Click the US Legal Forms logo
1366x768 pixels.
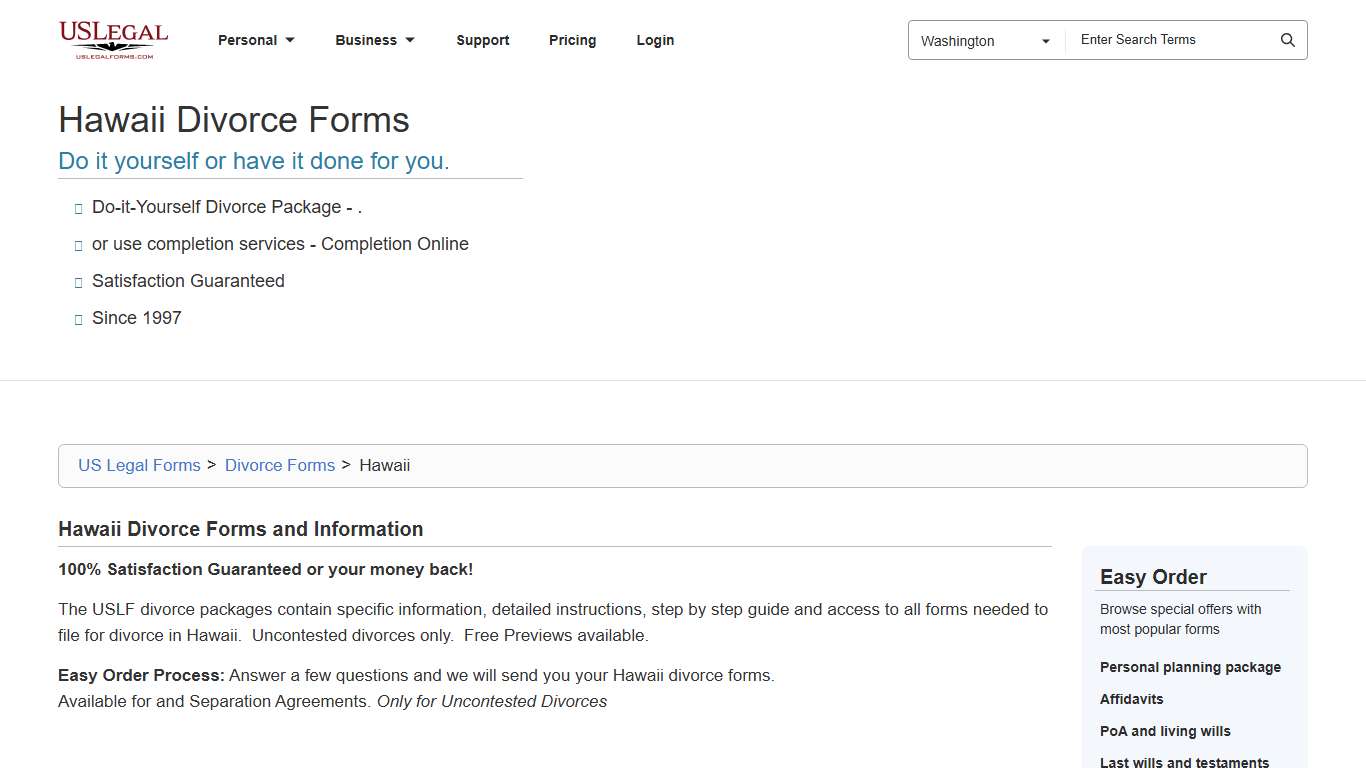(113, 40)
